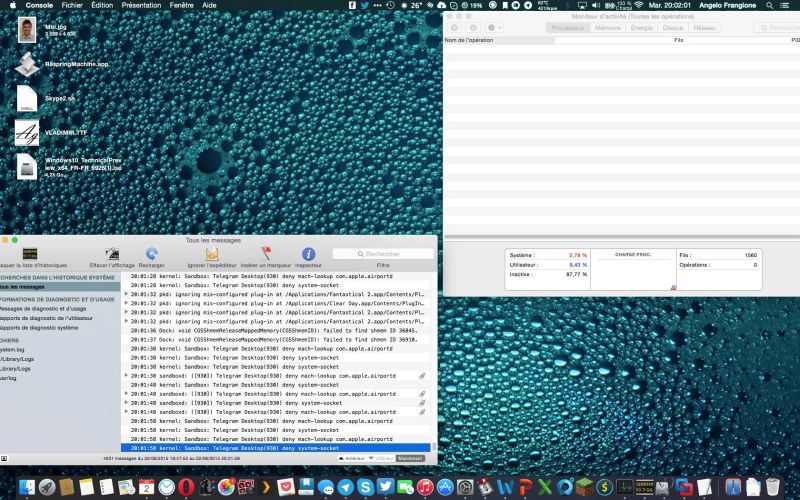The height and width of the screenshot is (500, 800).
Task: Open the Trash in the Dock
Action: (773, 487)
